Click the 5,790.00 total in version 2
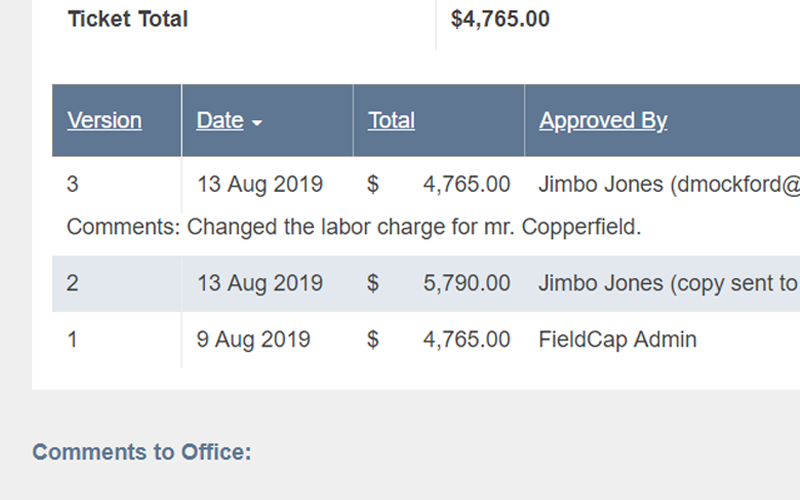The width and height of the screenshot is (800, 500). tap(466, 283)
